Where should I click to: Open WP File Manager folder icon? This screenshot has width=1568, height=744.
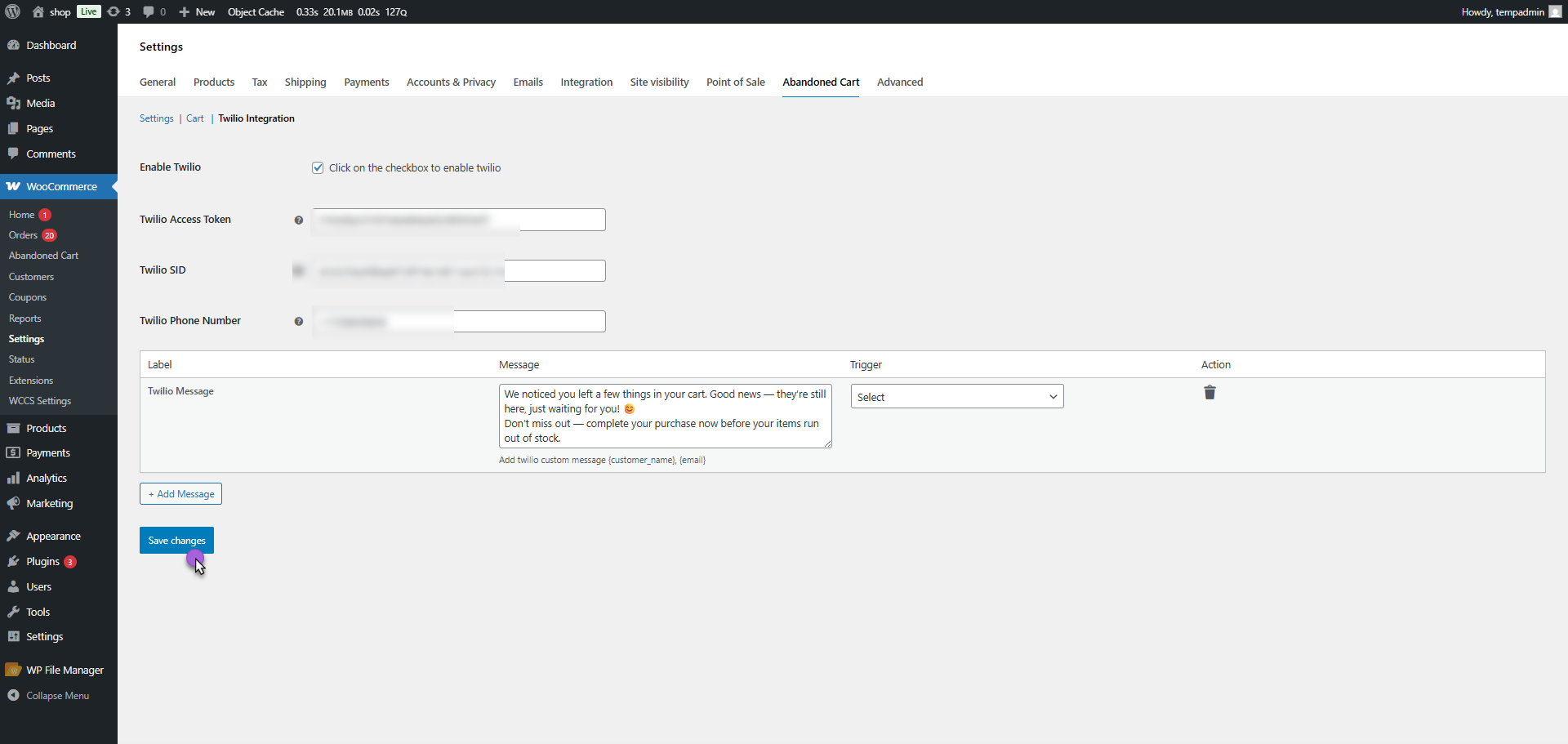[13, 670]
